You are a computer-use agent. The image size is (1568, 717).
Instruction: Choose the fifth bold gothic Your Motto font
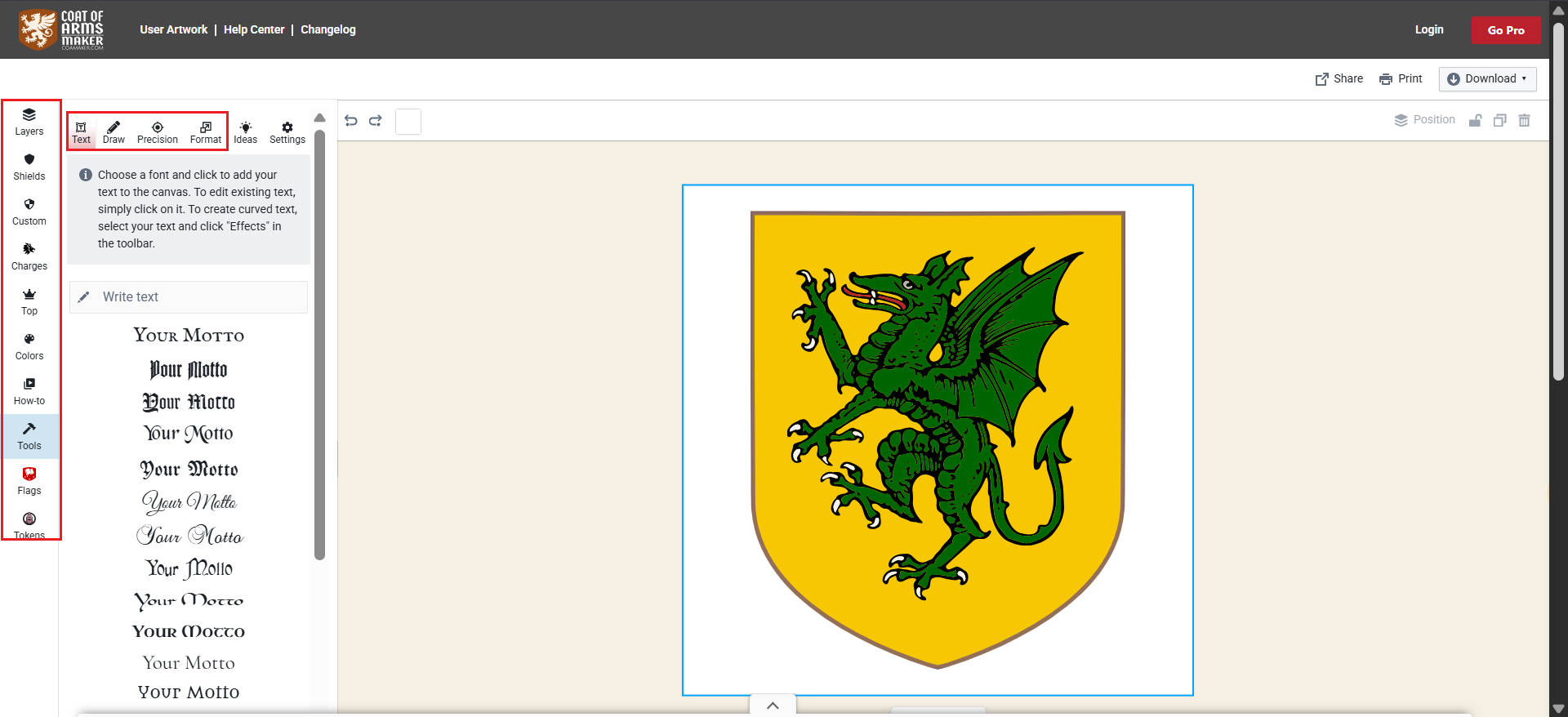(x=189, y=469)
